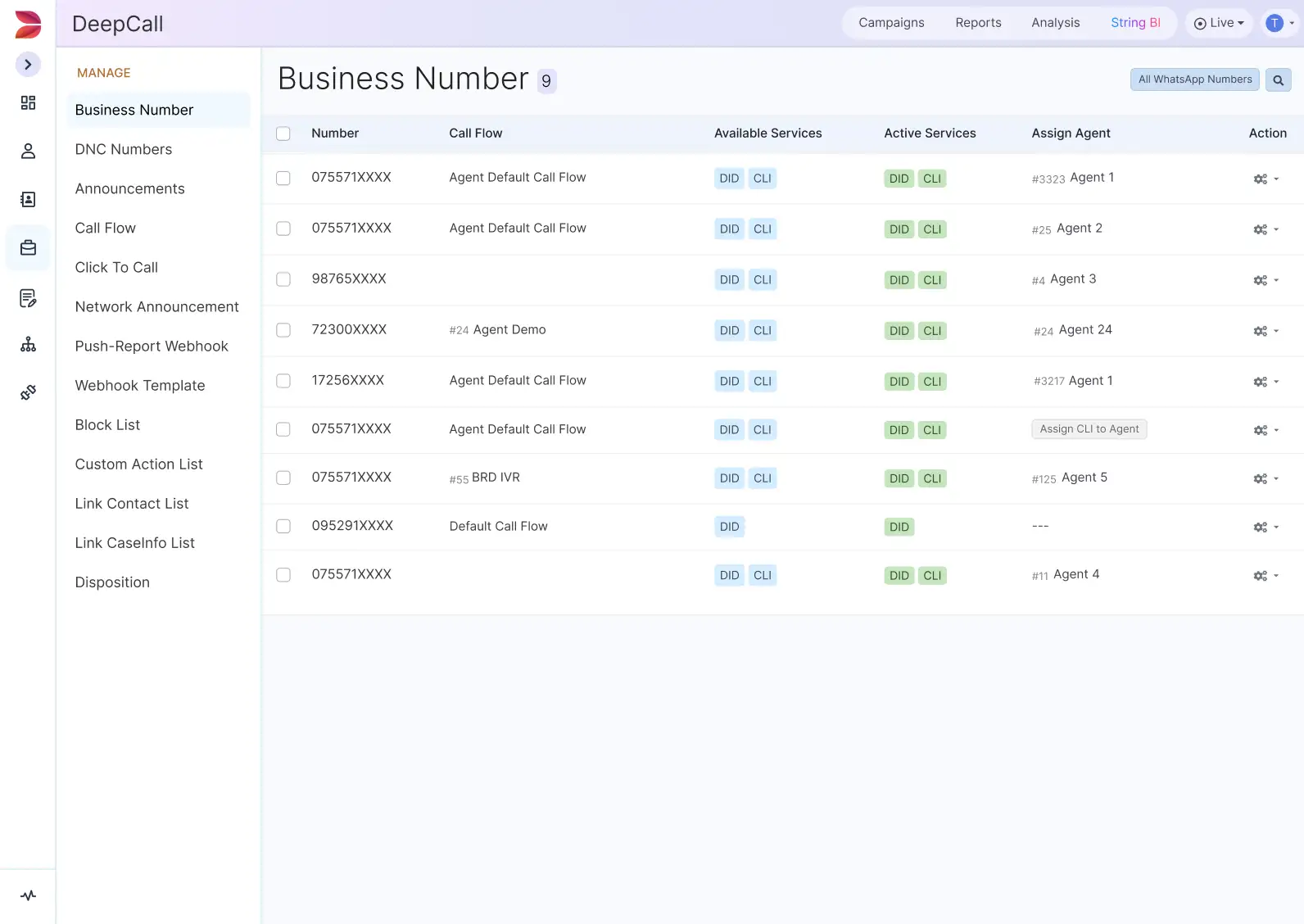Viewport: 1304px width, 924px height.
Task: Open action gear dropdown for 72300XXXX
Action: tap(1265, 331)
